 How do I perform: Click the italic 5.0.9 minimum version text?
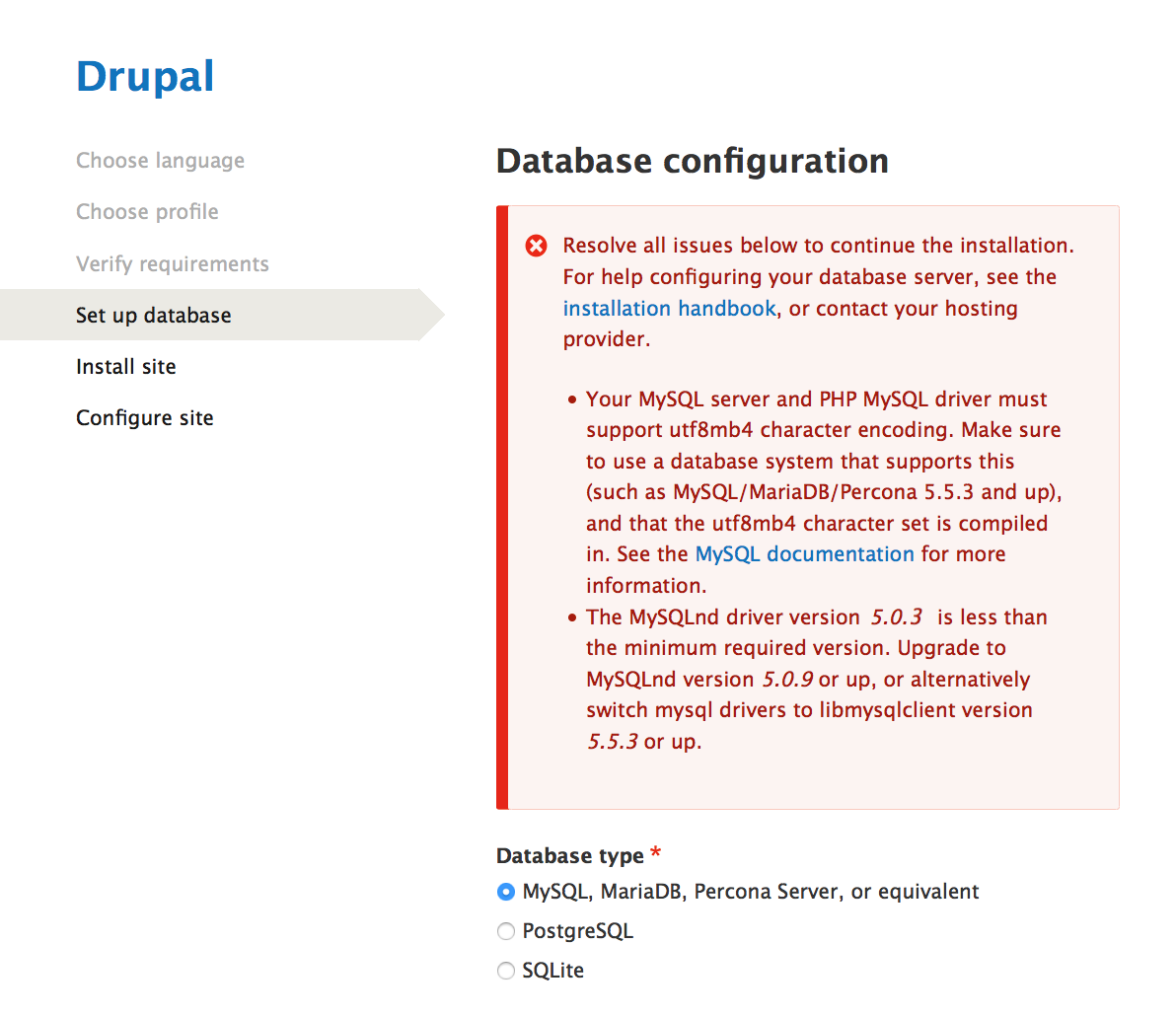point(787,680)
